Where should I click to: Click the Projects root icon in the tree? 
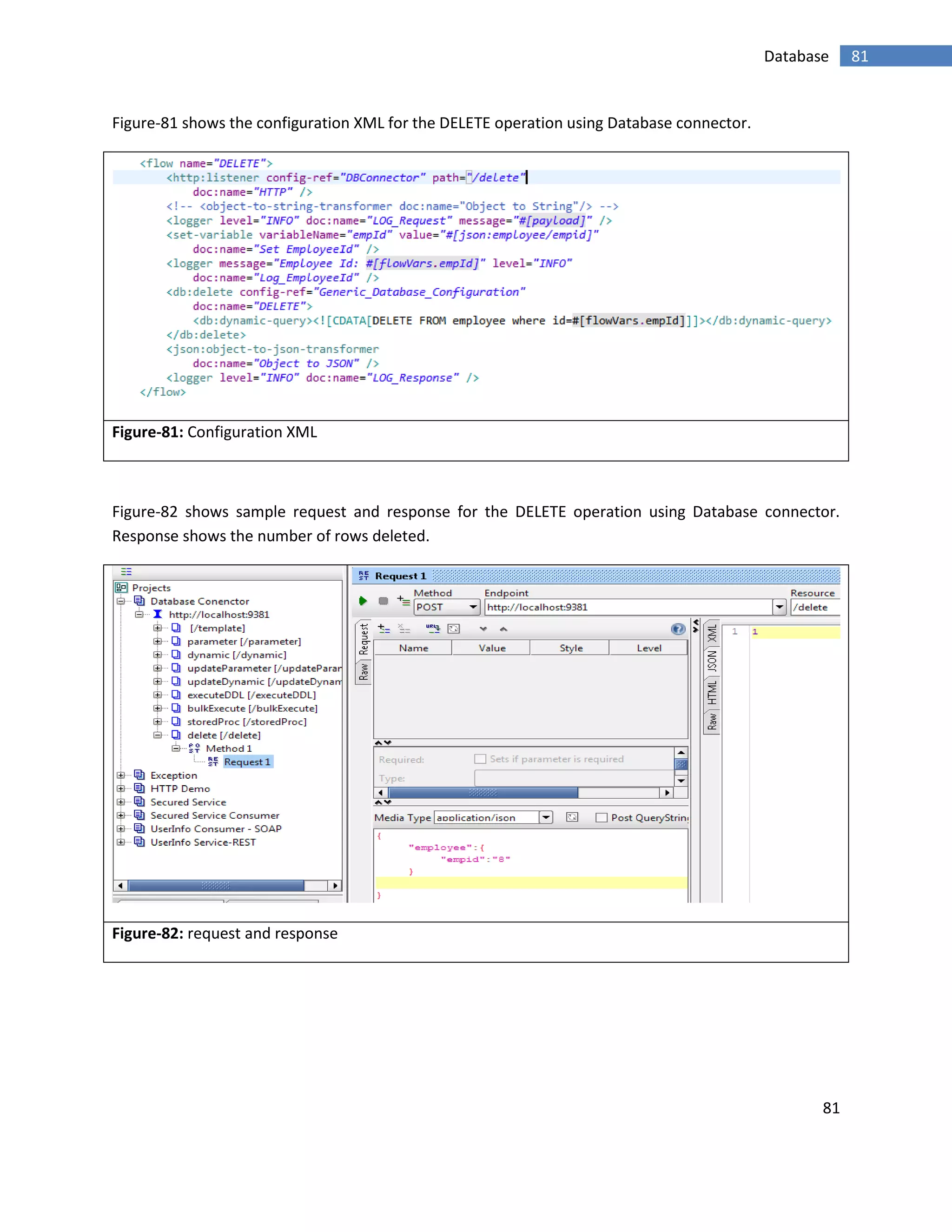(121, 587)
